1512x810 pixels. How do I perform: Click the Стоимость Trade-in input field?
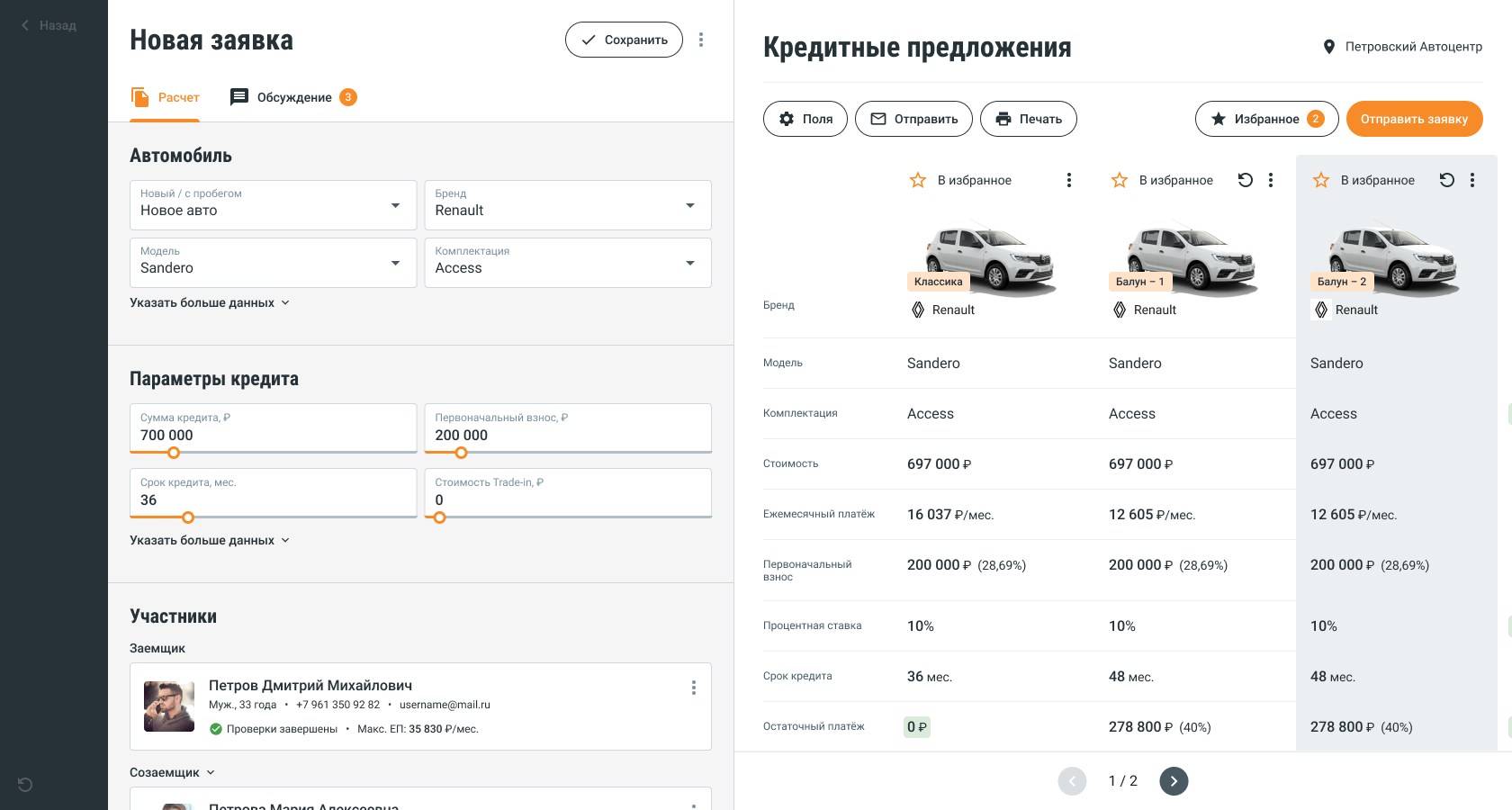[x=568, y=492]
